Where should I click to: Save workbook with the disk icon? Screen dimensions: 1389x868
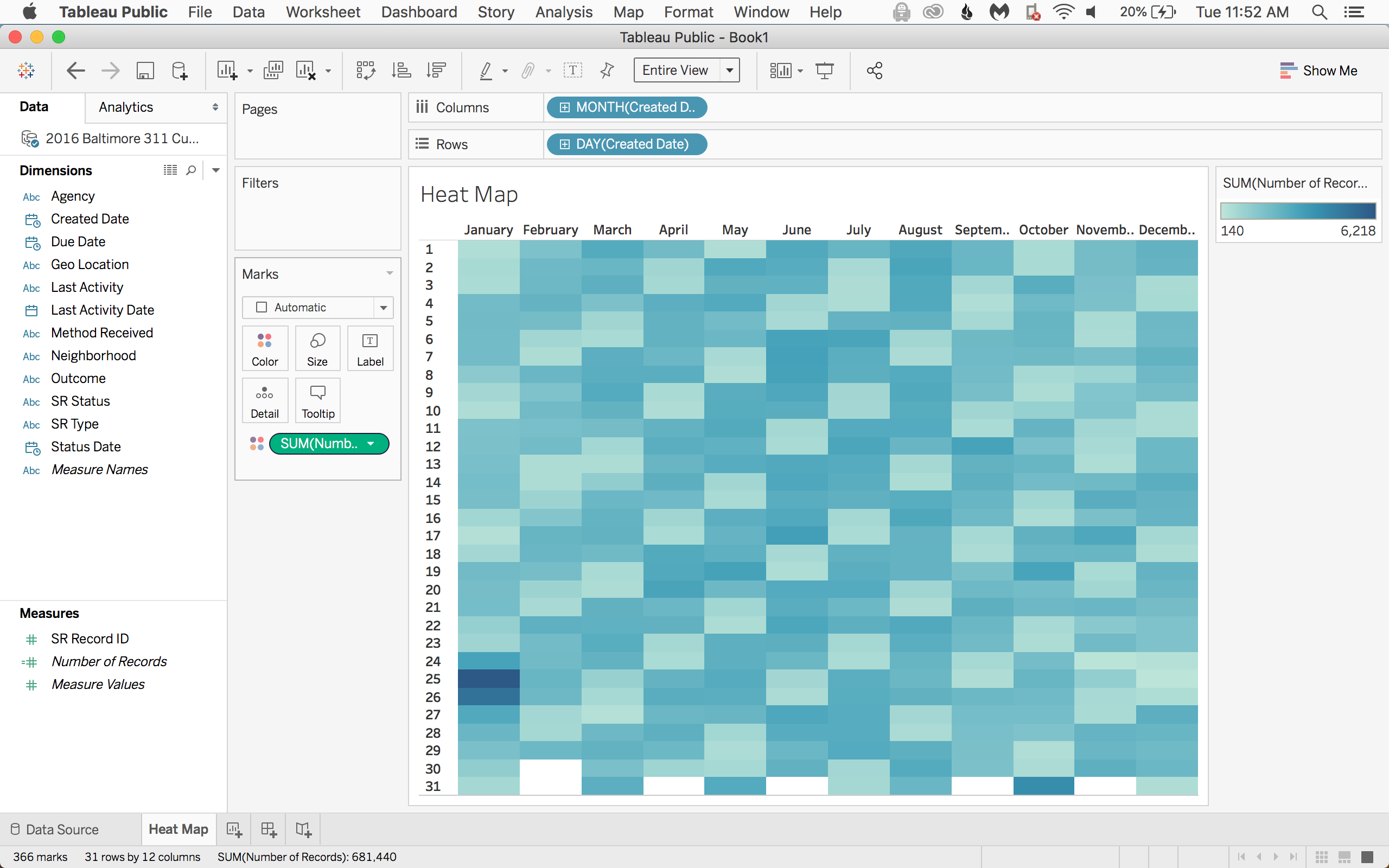coord(145,71)
